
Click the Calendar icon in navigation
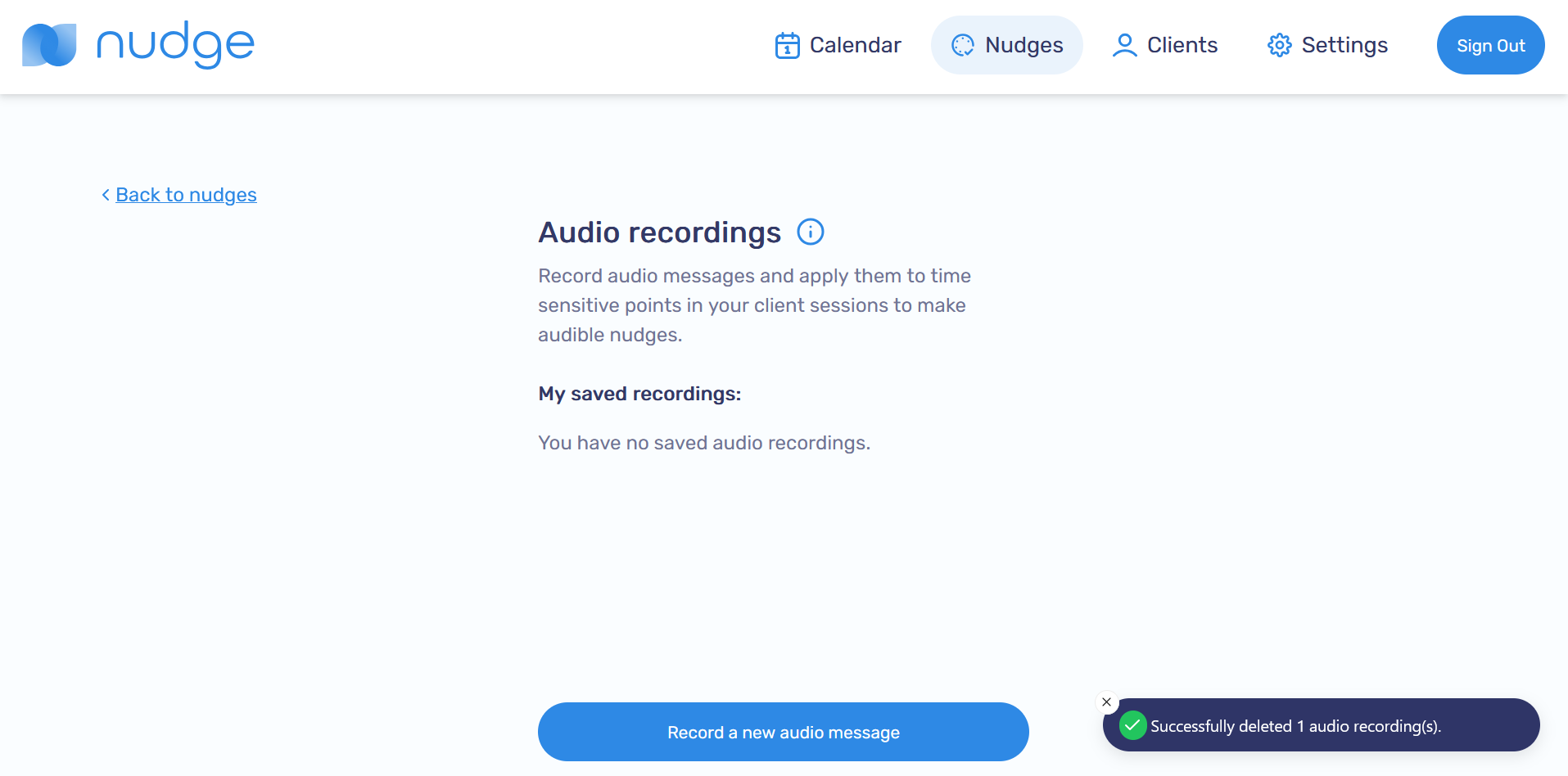[787, 45]
